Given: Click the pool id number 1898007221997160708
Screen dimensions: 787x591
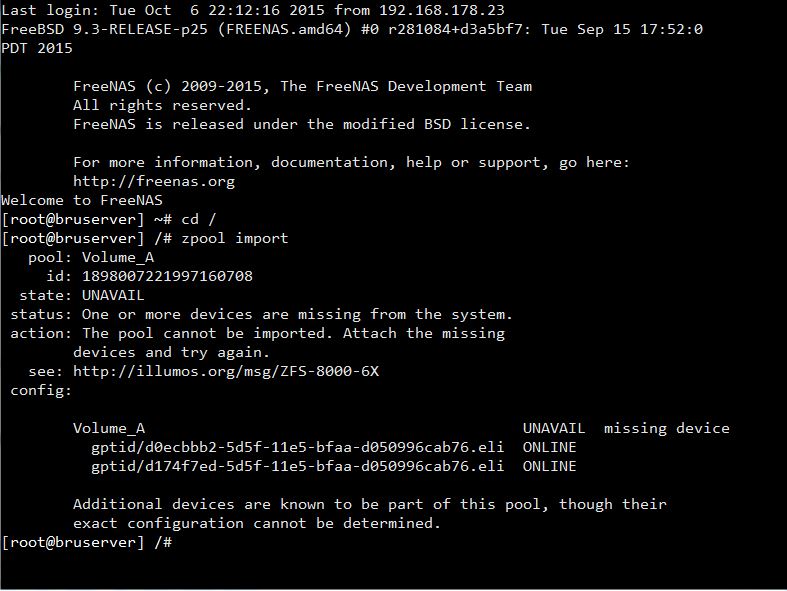Looking at the screenshot, I should (x=167, y=276).
